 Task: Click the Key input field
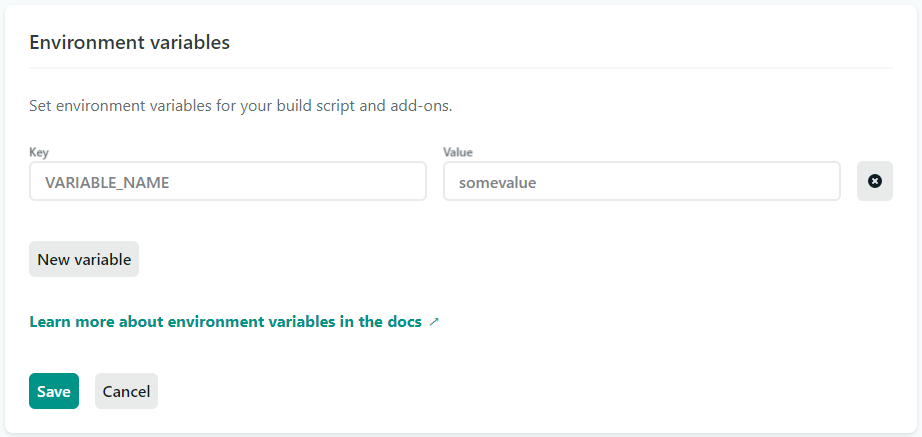(x=228, y=181)
